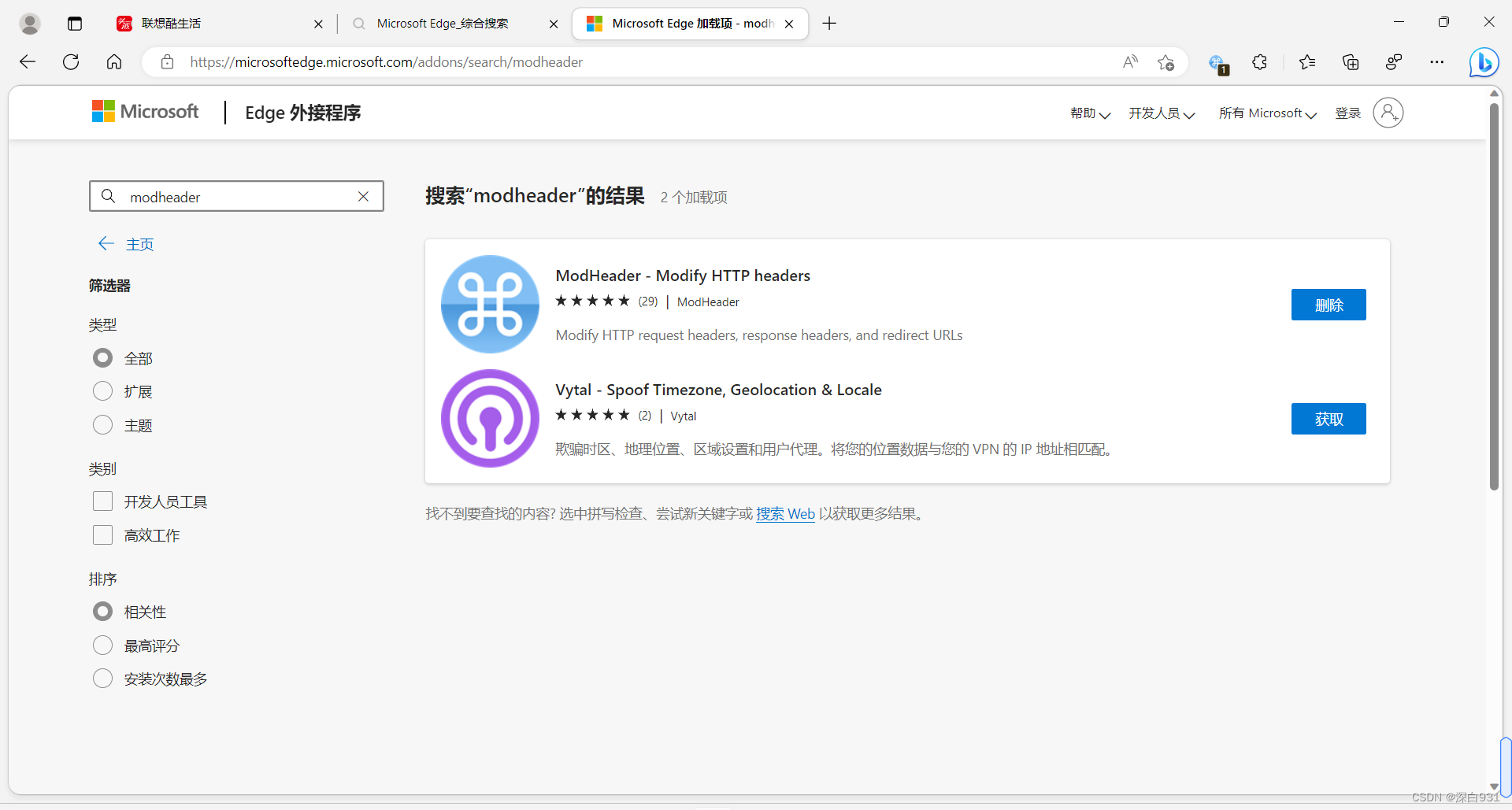The width and height of the screenshot is (1512, 810).
Task: Sort by 最高评分
Action: (103, 645)
